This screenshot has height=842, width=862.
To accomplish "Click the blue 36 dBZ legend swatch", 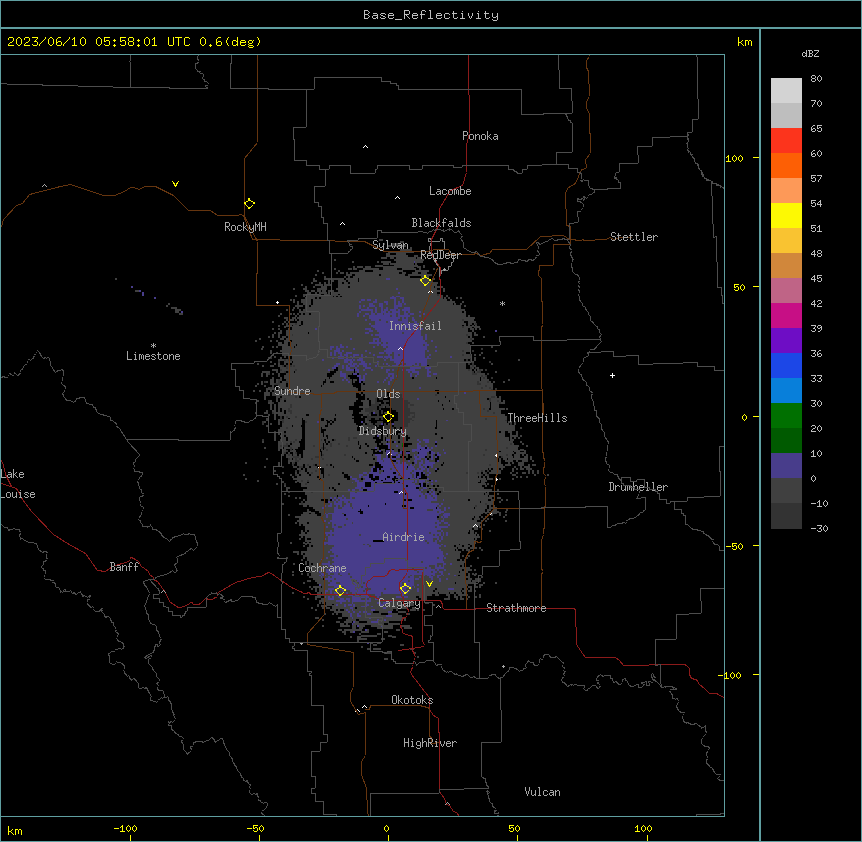I will (x=787, y=365).
